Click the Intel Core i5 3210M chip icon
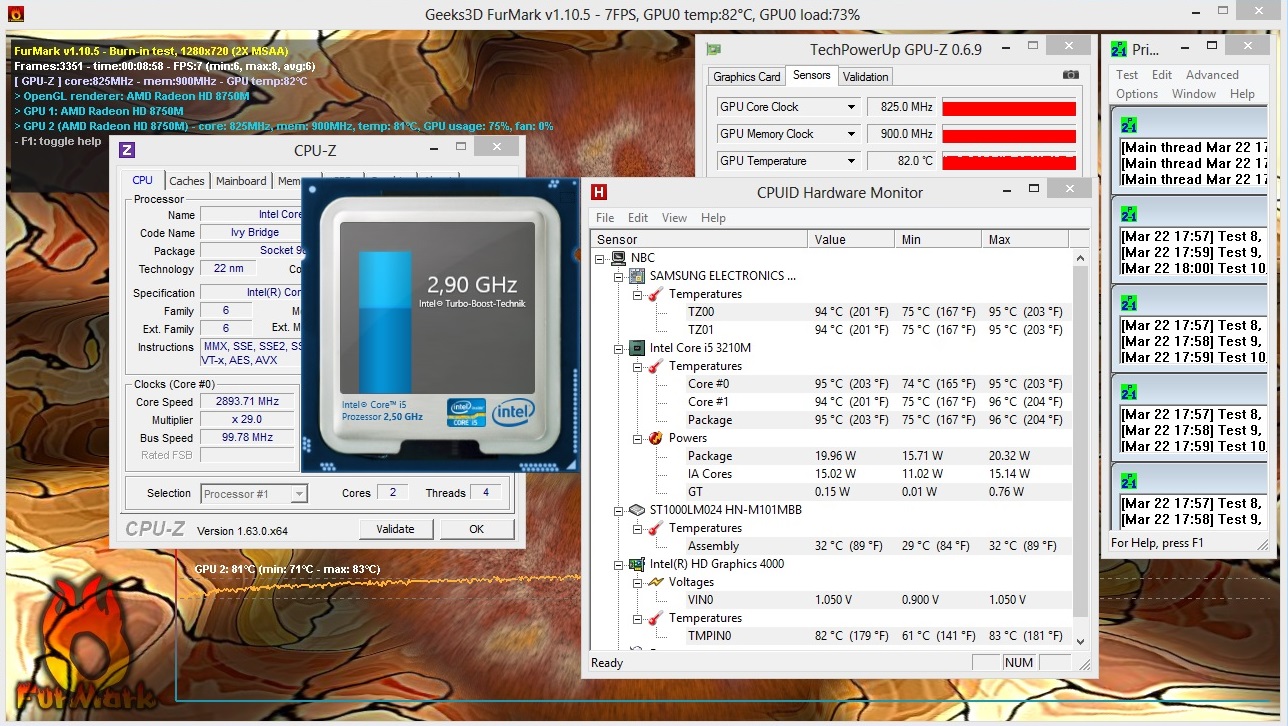The image size is (1288, 726). point(636,348)
